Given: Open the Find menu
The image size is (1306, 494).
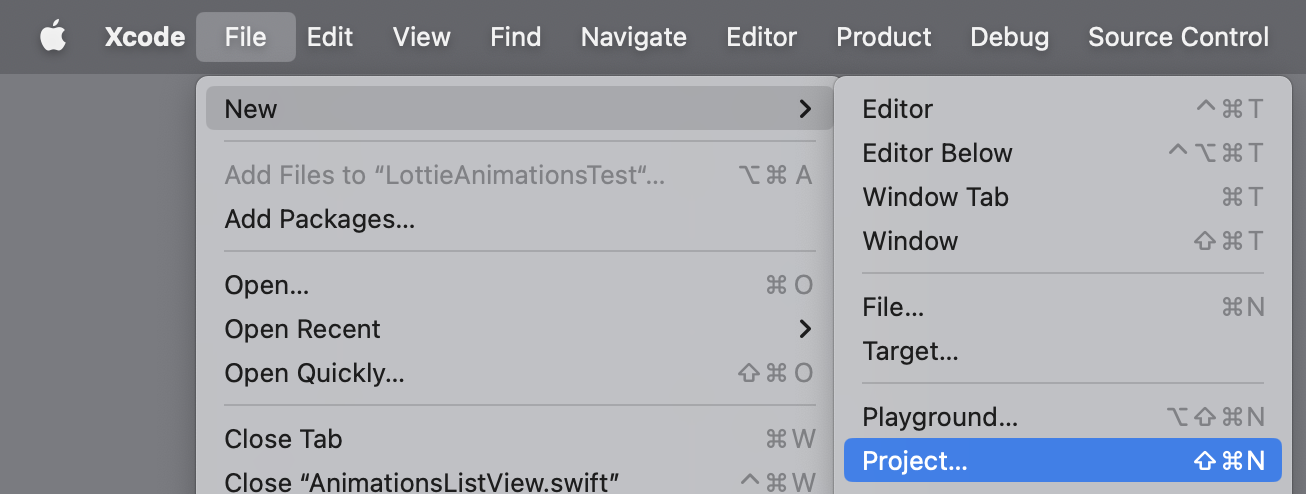Looking at the screenshot, I should (x=515, y=37).
